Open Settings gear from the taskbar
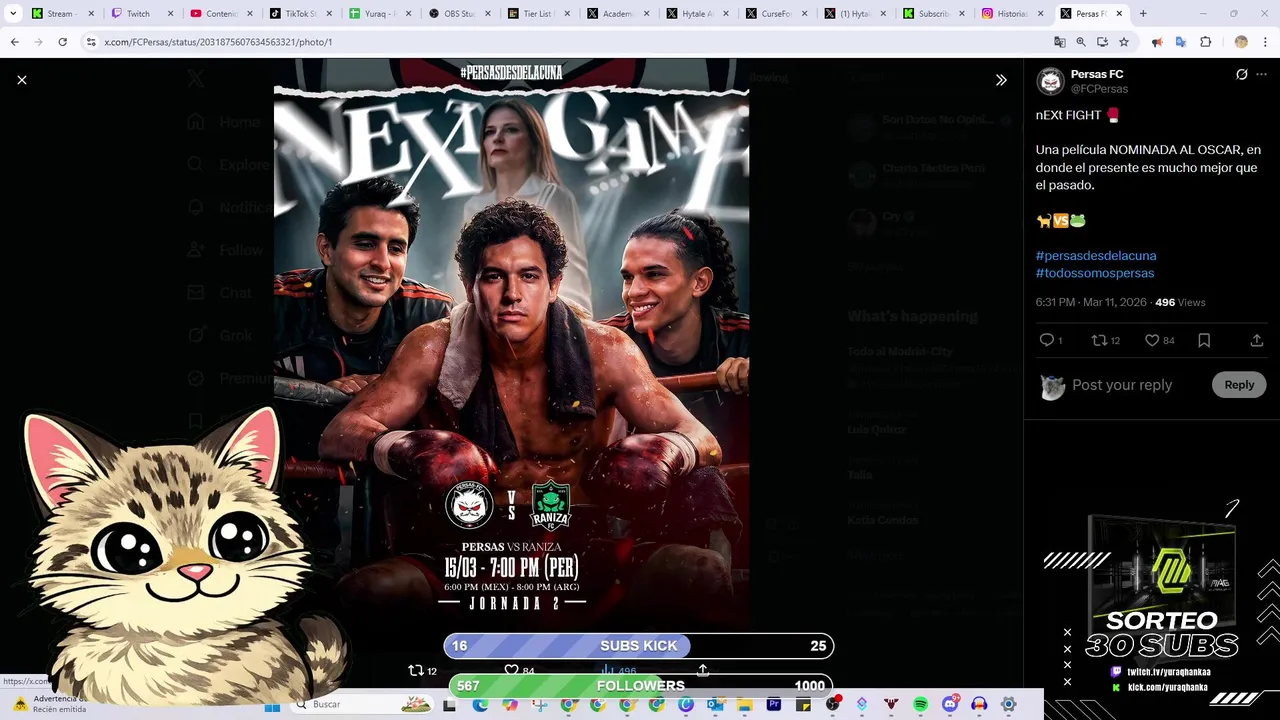 pyautogui.click(x=1008, y=705)
